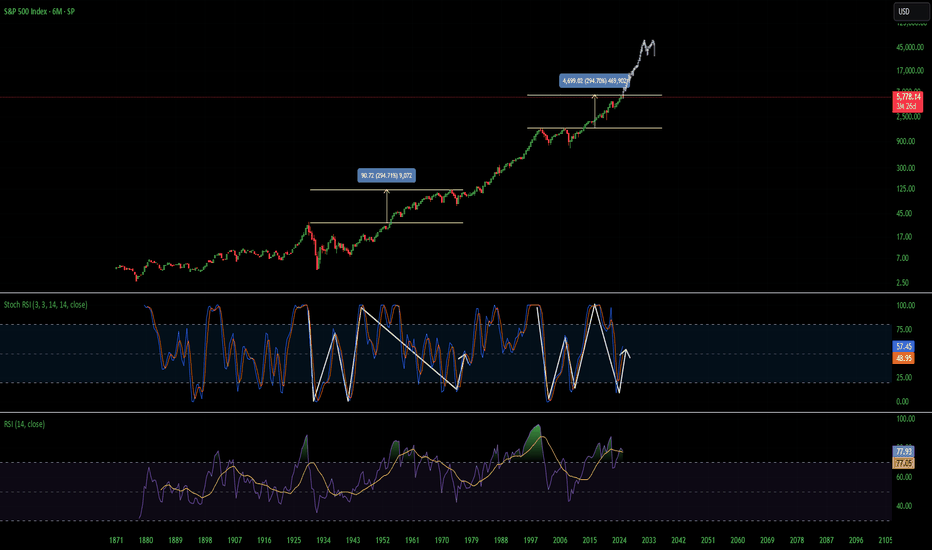Click the 60.00 level on RSI scale
932x550 pixels.
(x=904, y=477)
